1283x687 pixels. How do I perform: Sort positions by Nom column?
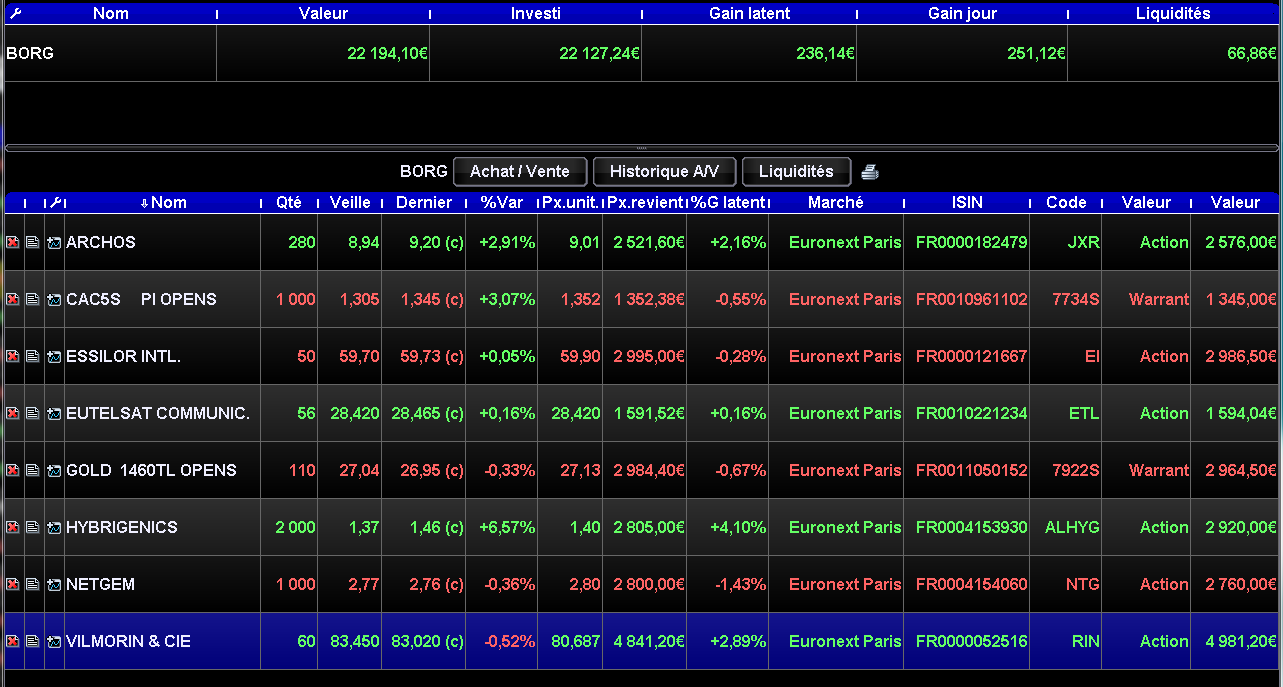[x=163, y=203]
